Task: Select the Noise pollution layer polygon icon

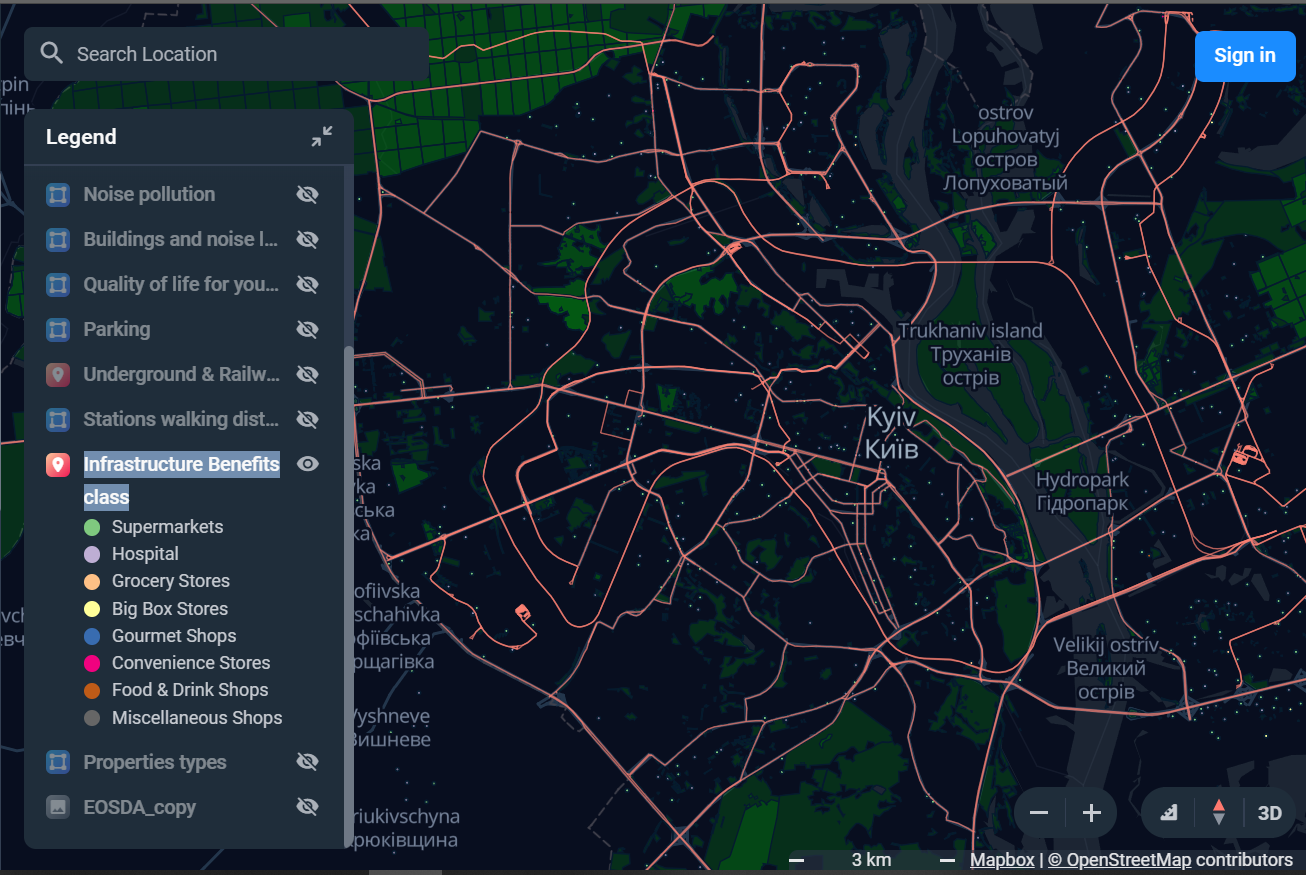Action: point(57,194)
